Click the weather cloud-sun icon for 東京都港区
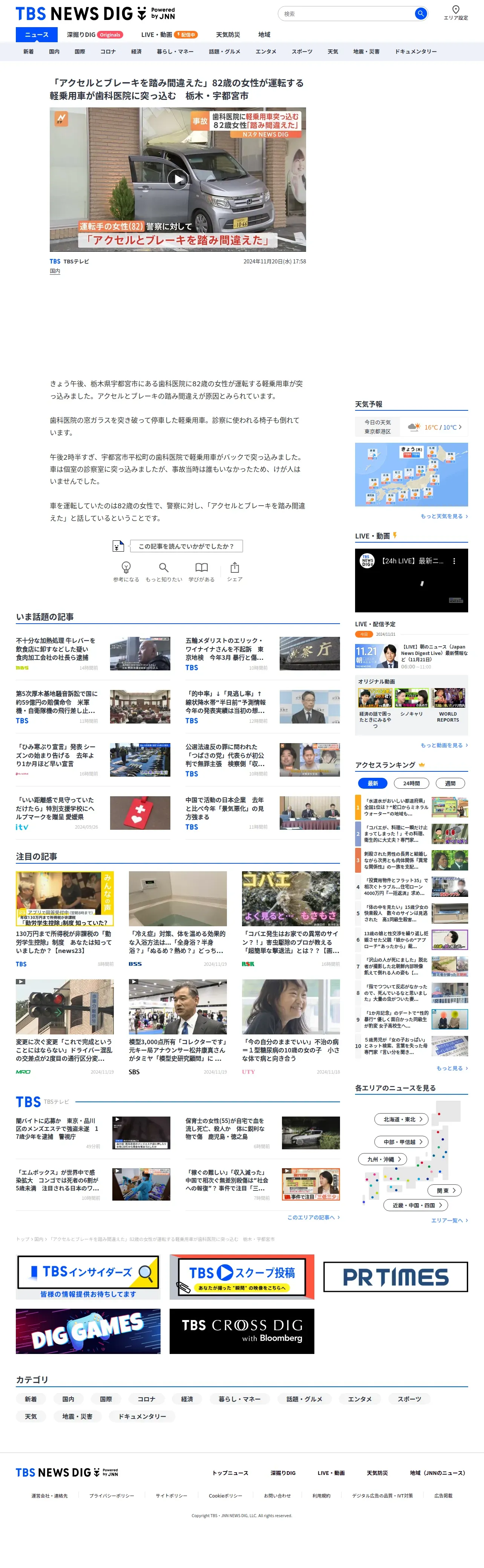This screenshot has height=1568, width=484. [414, 427]
